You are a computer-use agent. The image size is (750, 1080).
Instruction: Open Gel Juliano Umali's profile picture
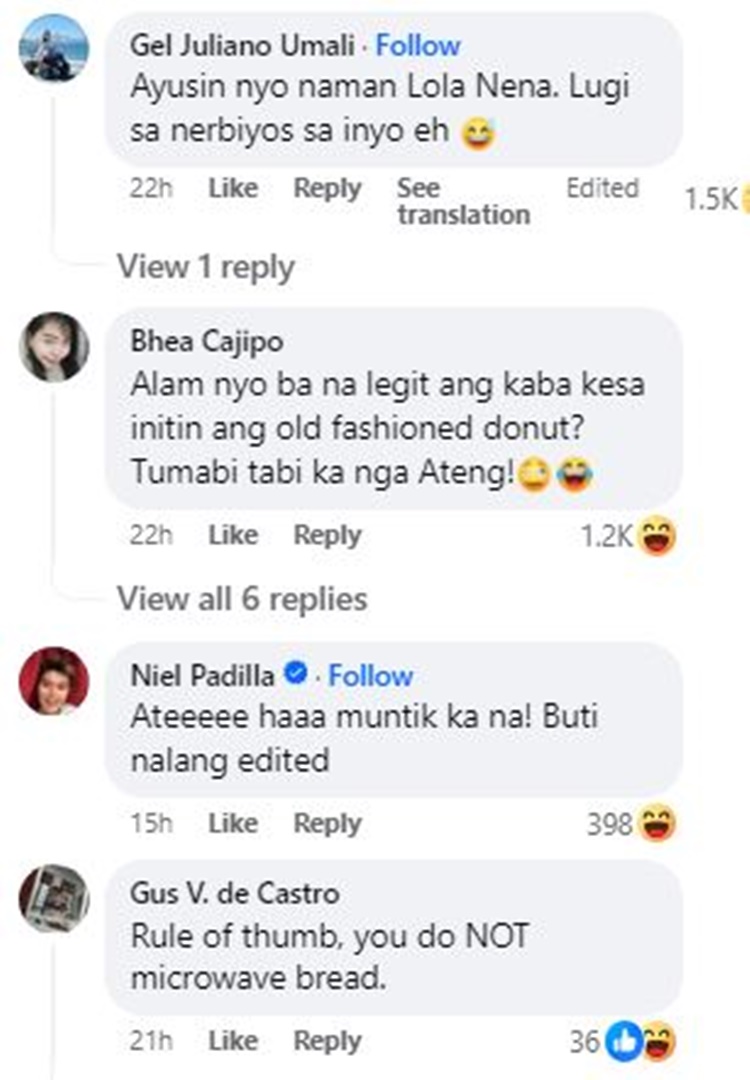(54, 47)
